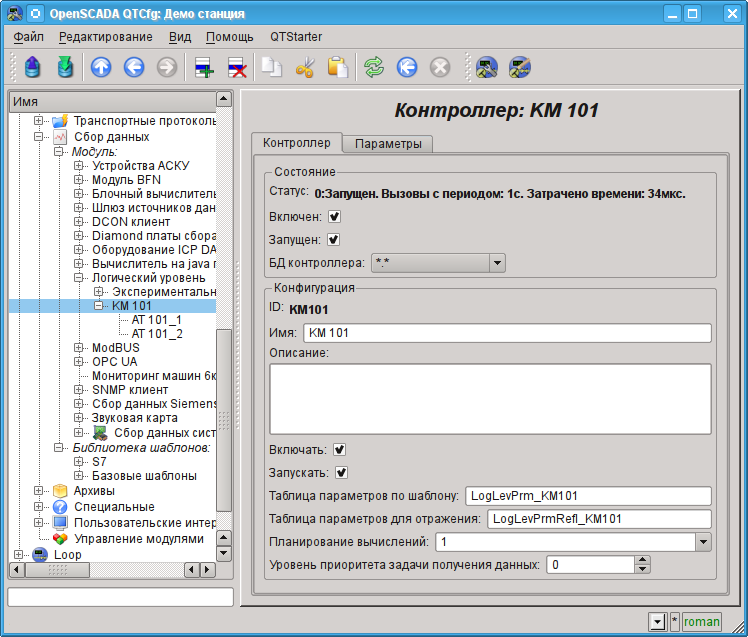Viewport: 748px width, 637px height.
Task: Toggle the Запускать checkbox
Action: pos(341,473)
